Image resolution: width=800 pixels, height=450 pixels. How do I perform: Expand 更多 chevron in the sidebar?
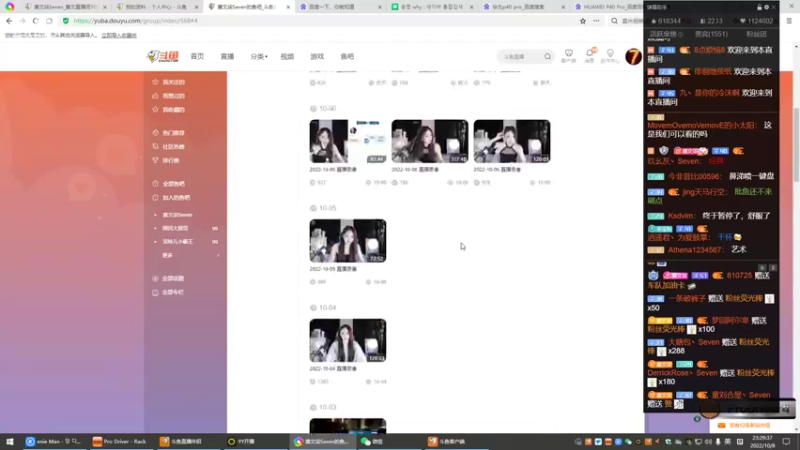[x=218, y=255]
